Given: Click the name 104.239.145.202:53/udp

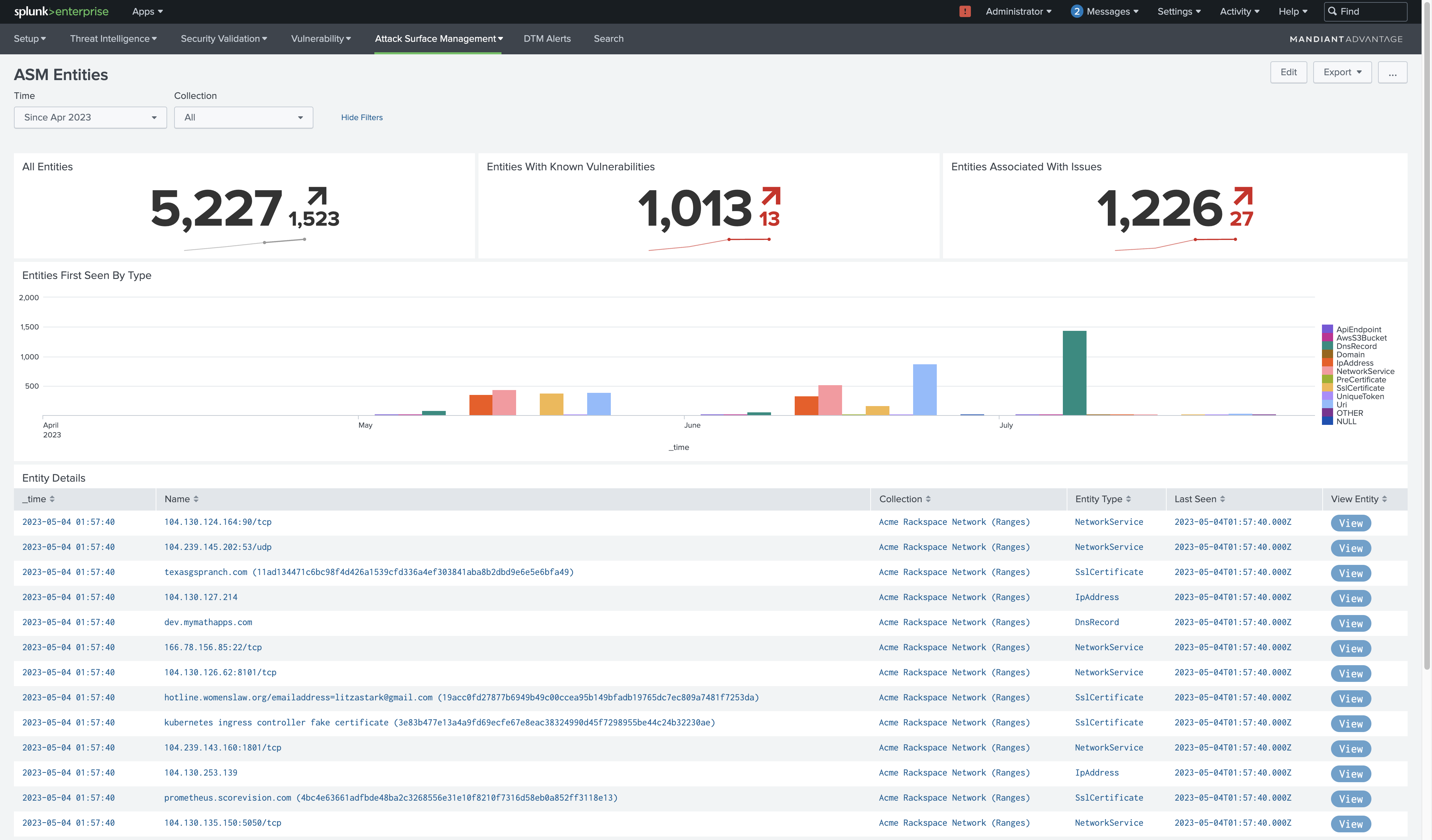Looking at the screenshot, I should (x=218, y=547).
